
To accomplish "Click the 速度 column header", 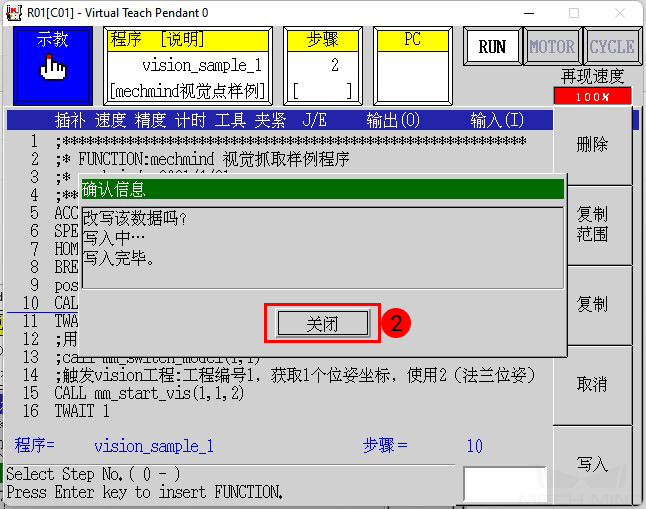I will [x=110, y=120].
